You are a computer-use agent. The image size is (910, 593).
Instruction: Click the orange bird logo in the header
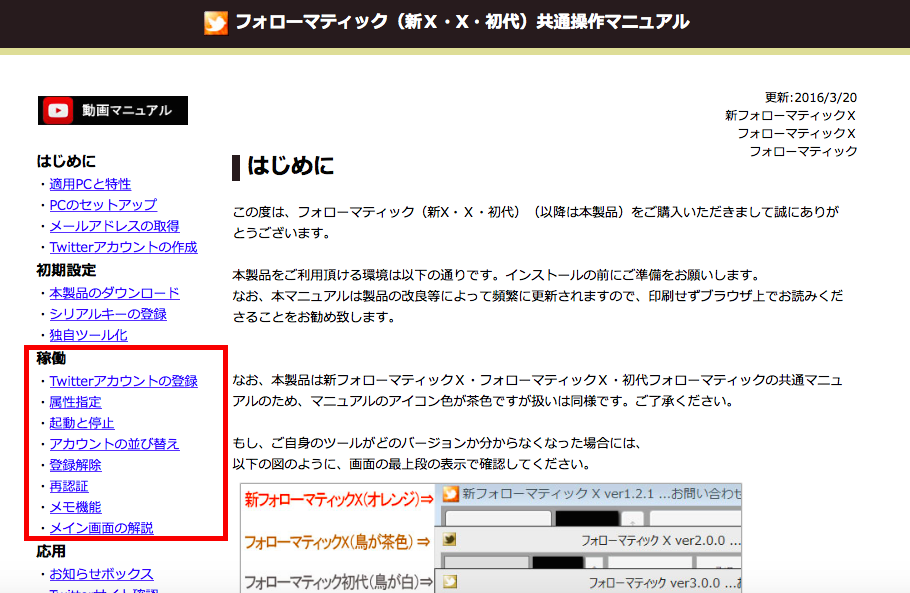tap(216, 23)
